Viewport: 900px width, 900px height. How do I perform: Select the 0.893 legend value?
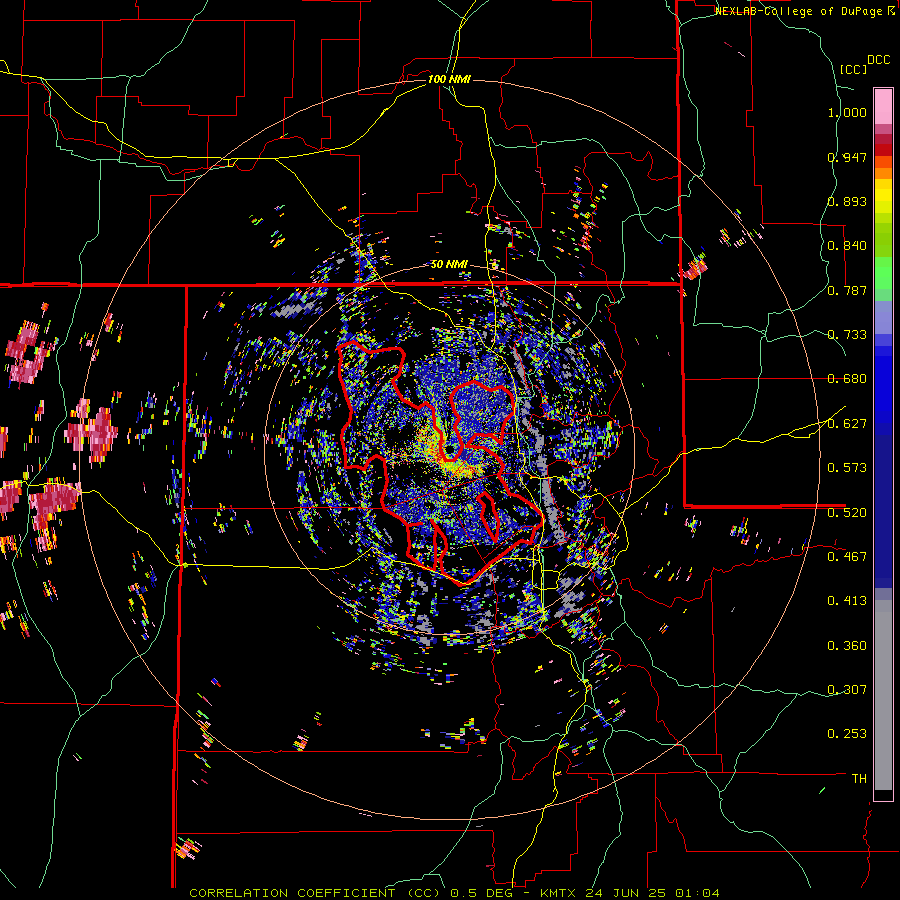847,201
